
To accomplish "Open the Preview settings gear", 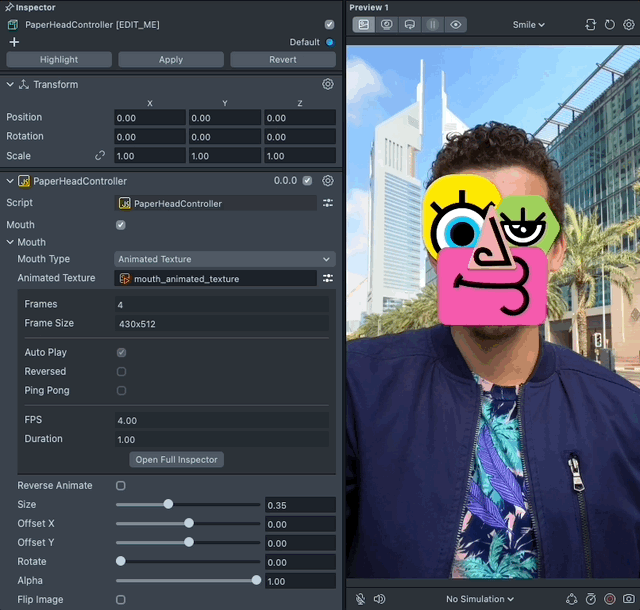I will click(628, 24).
